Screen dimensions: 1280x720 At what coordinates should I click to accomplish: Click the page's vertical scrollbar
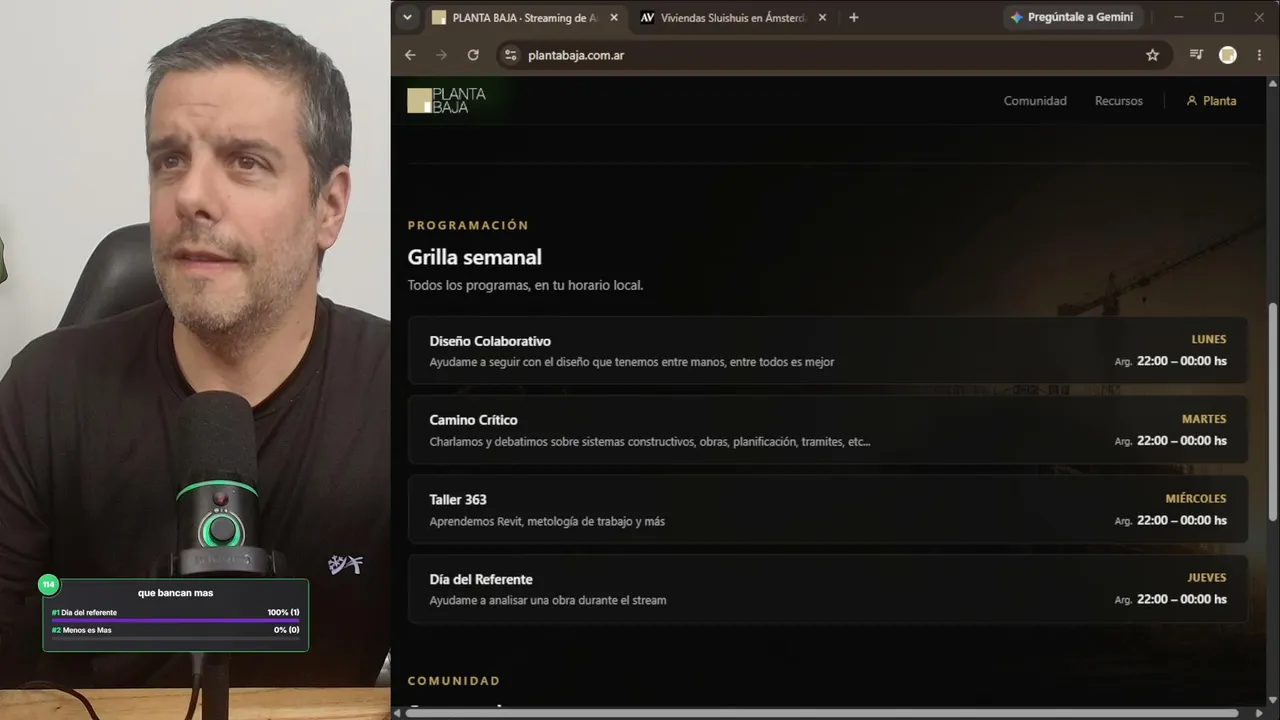[1273, 410]
